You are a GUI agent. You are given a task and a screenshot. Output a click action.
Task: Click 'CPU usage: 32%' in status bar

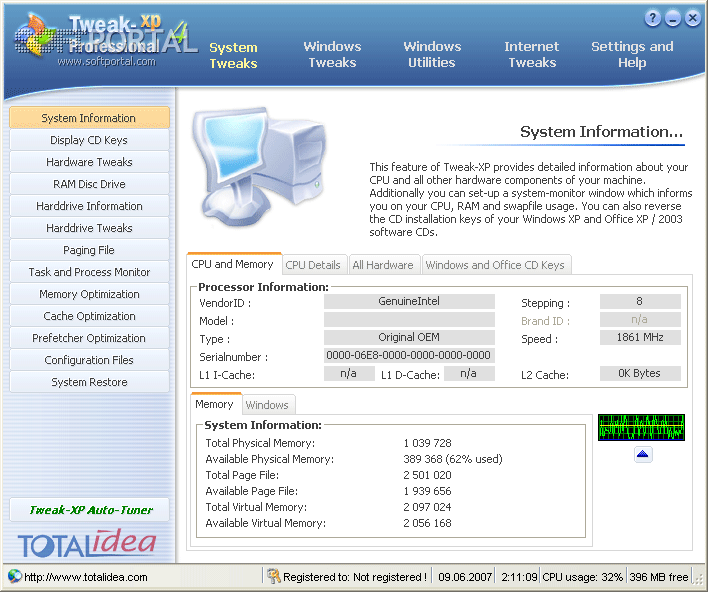click(x=582, y=577)
